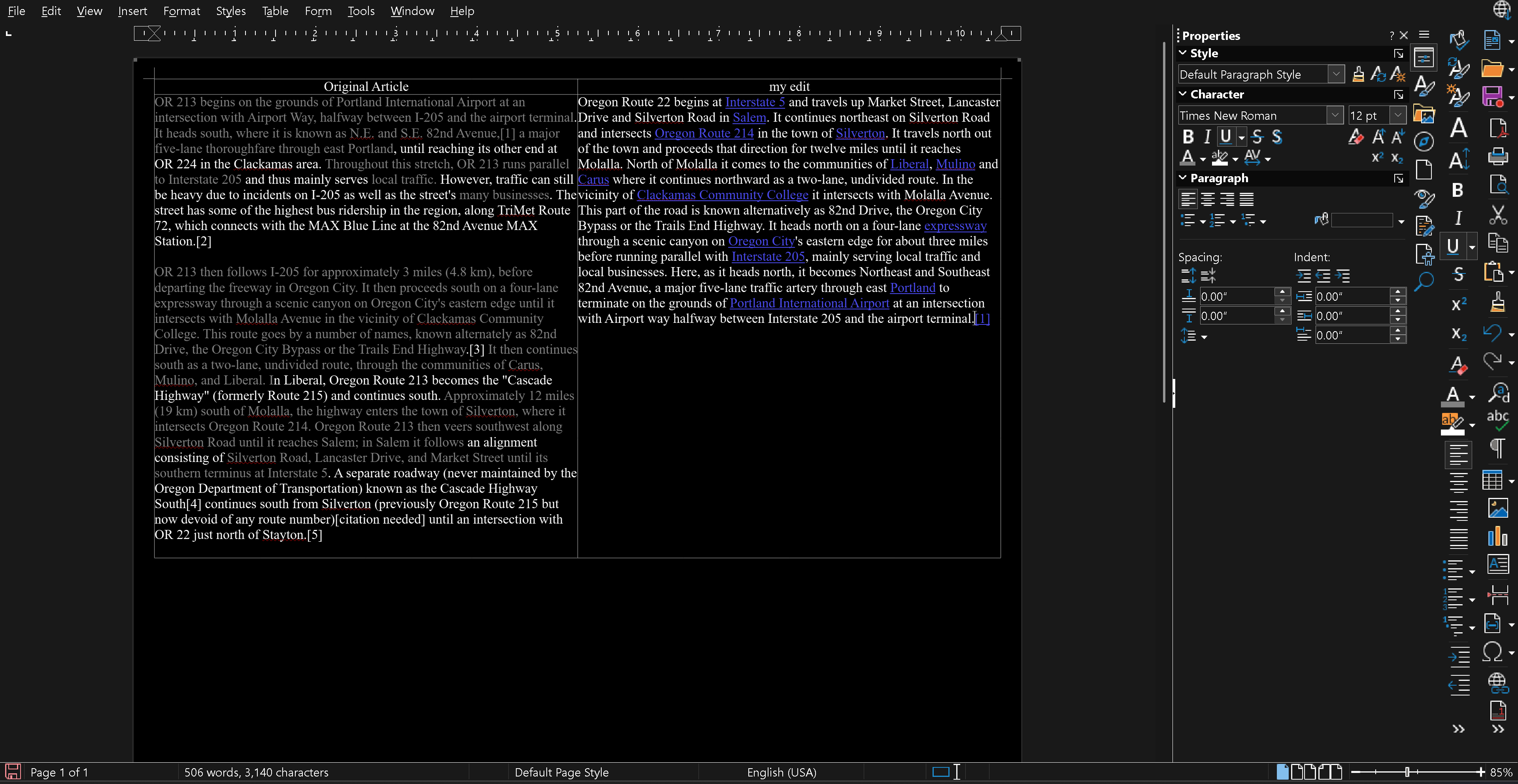The height and width of the screenshot is (784, 1518).
Task: Toggle Italic in the Character panel
Action: pos(1207,137)
